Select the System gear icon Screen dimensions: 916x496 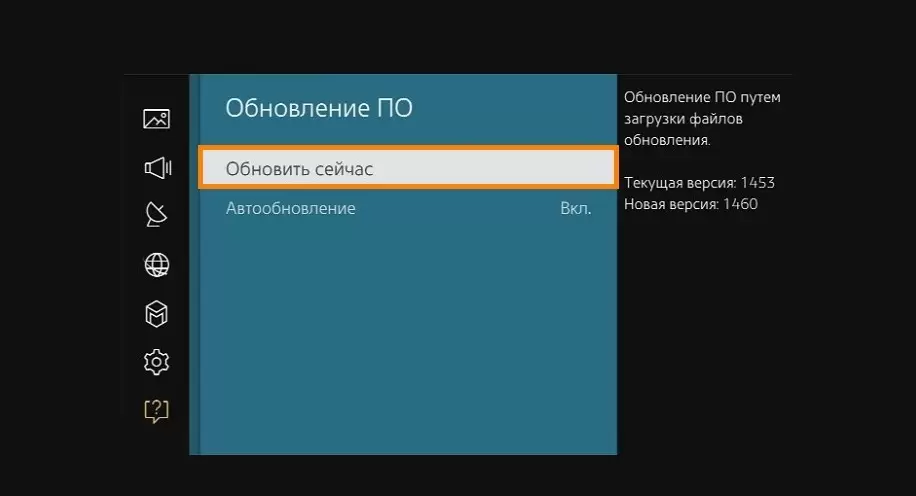coord(156,362)
